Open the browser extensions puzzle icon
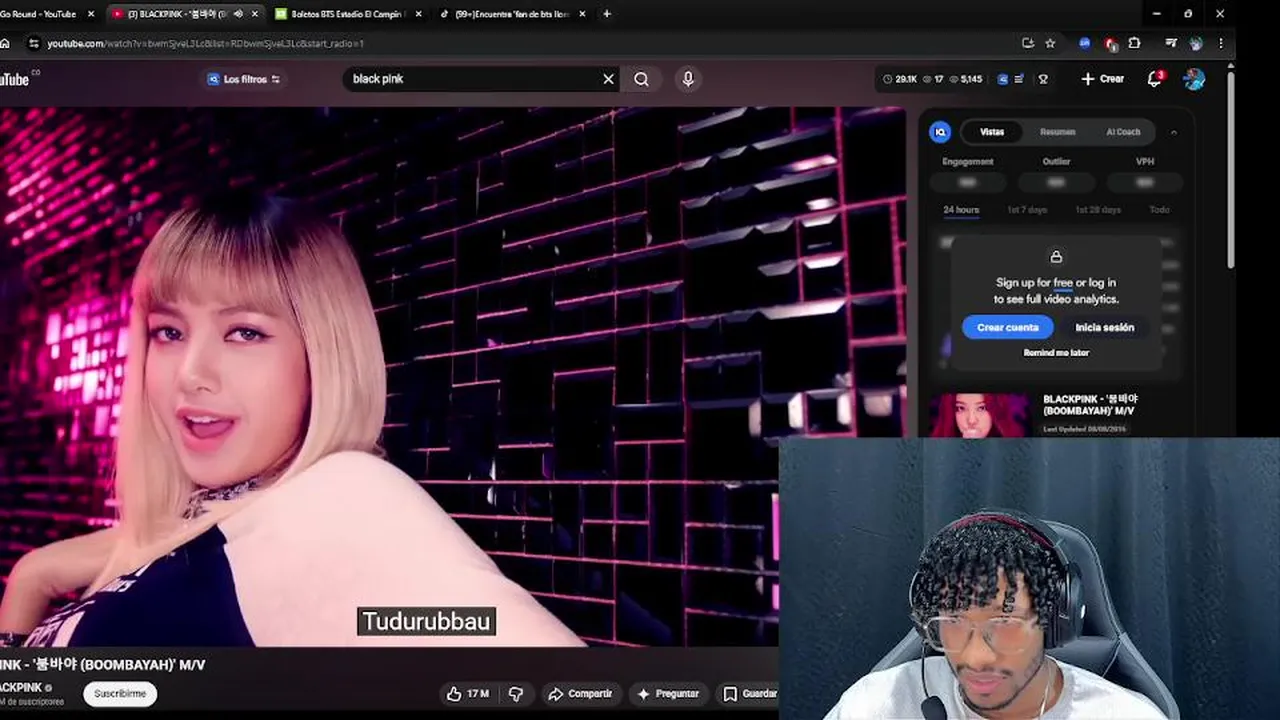The height and width of the screenshot is (720, 1280). [1134, 43]
